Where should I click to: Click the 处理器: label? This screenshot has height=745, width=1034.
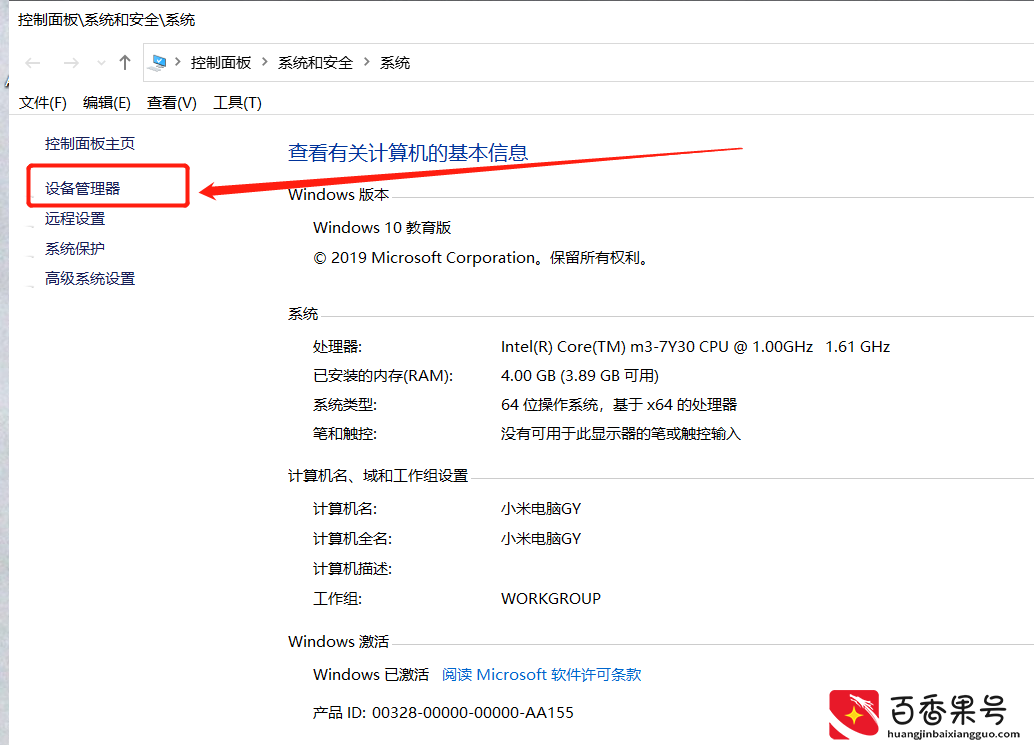338,347
